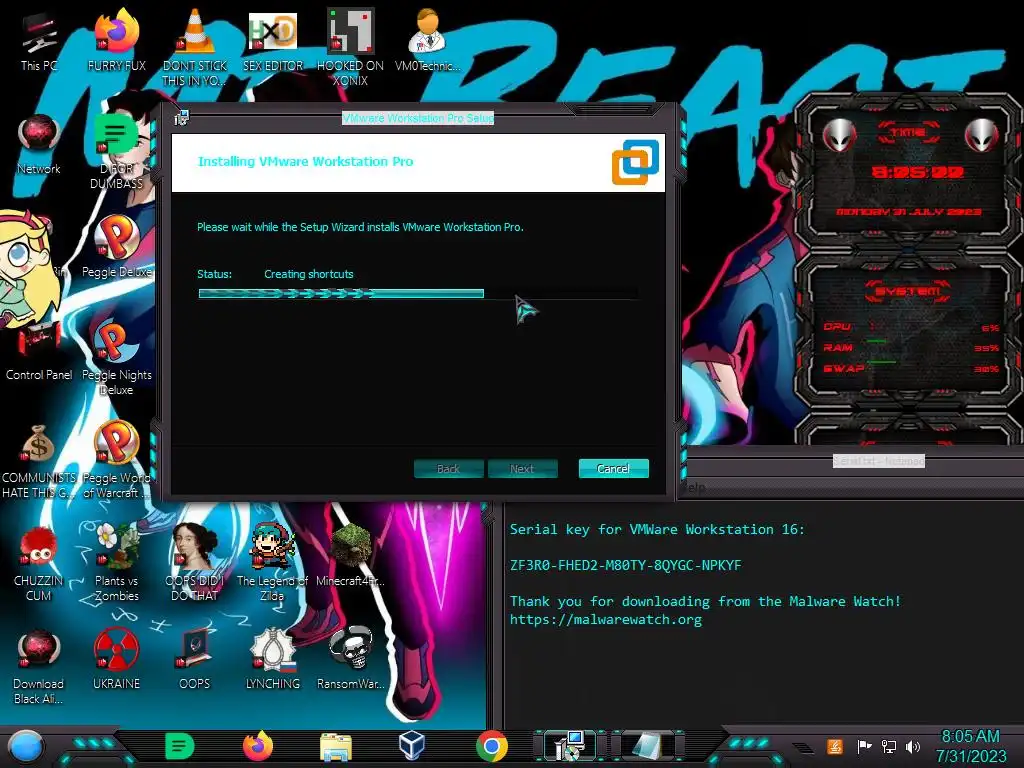Open The Legend of Zilda shortcut

click(x=272, y=563)
